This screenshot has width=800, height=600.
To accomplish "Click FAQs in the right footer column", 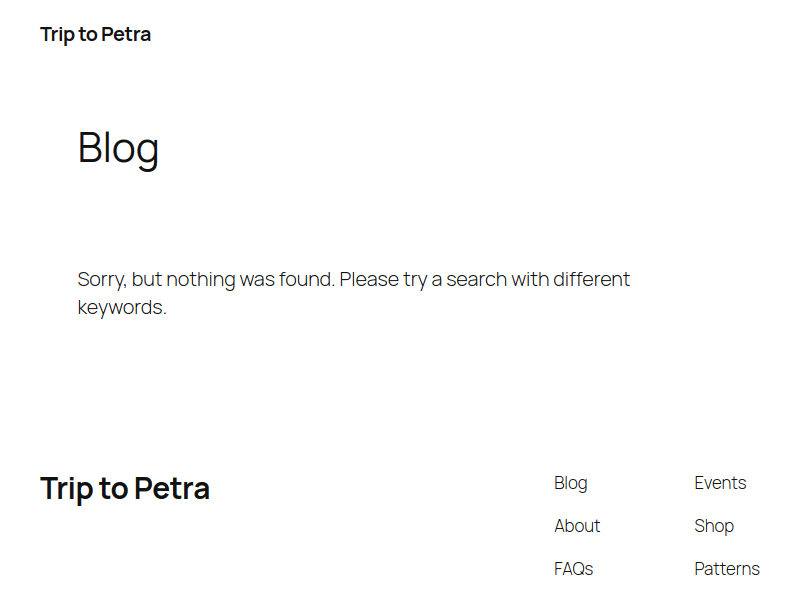I will click(x=573, y=568).
